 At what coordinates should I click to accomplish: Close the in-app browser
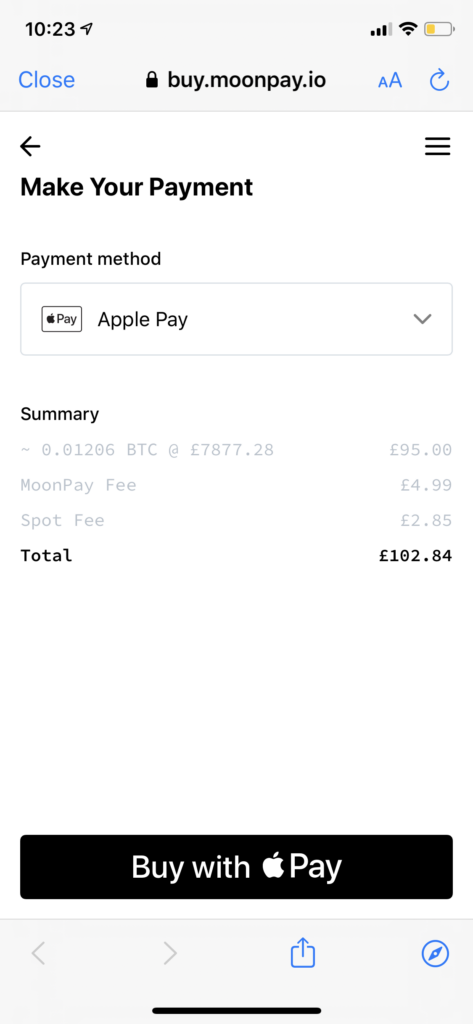(x=46, y=80)
